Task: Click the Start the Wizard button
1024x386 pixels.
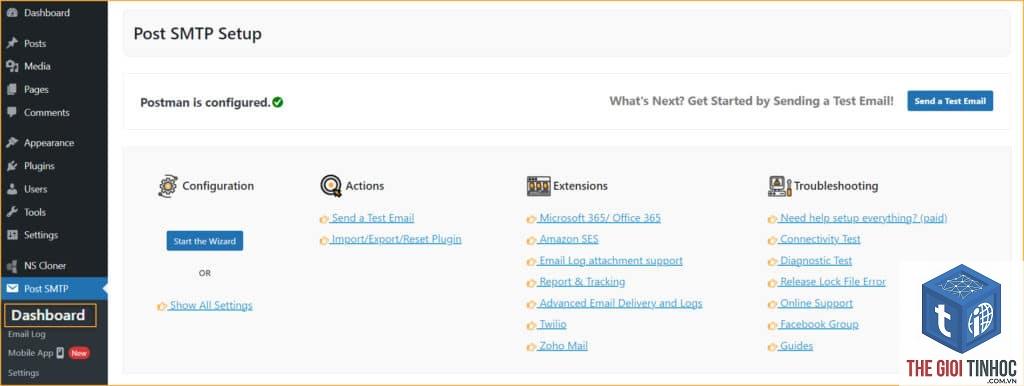Action: (204, 241)
